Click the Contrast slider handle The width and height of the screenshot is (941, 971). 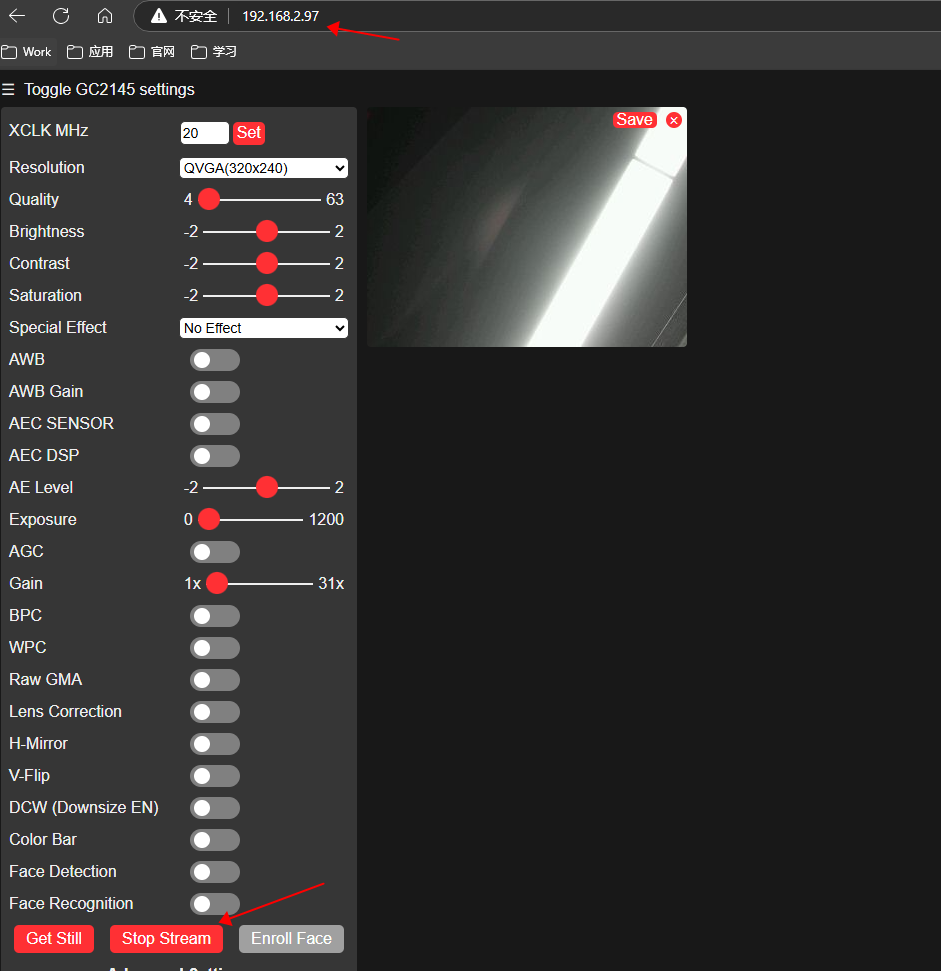point(267,264)
